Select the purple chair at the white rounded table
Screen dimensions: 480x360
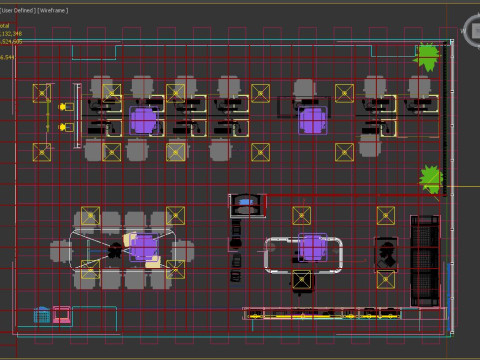click(313, 247)
